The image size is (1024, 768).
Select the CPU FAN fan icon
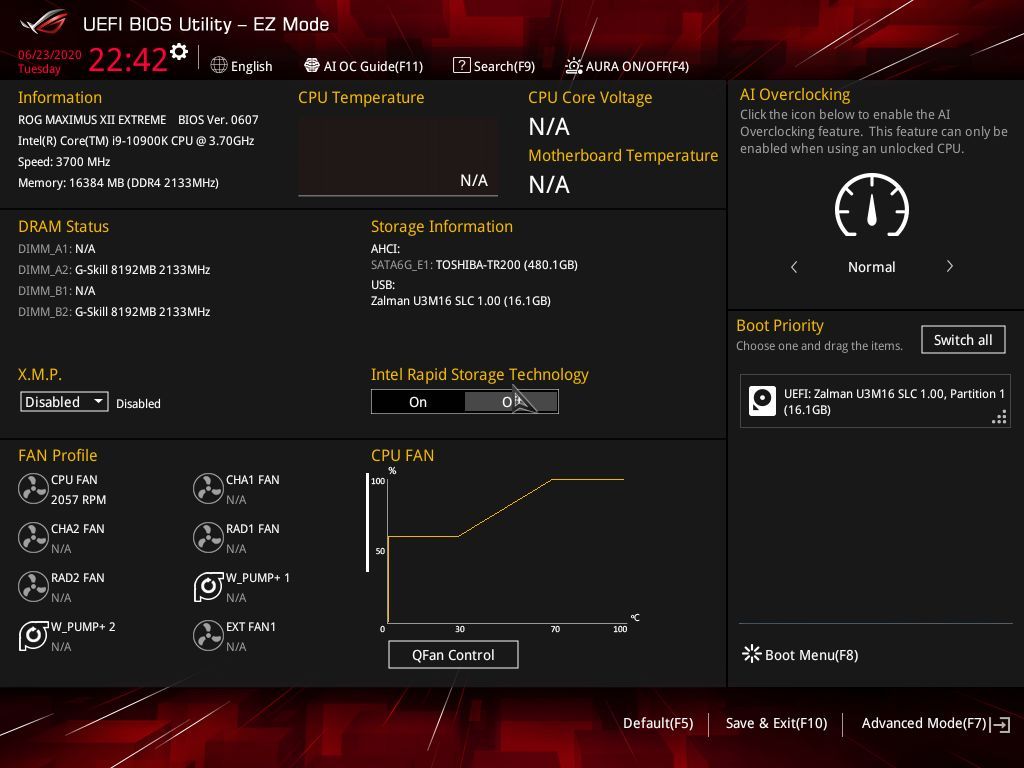click(33, 488)
